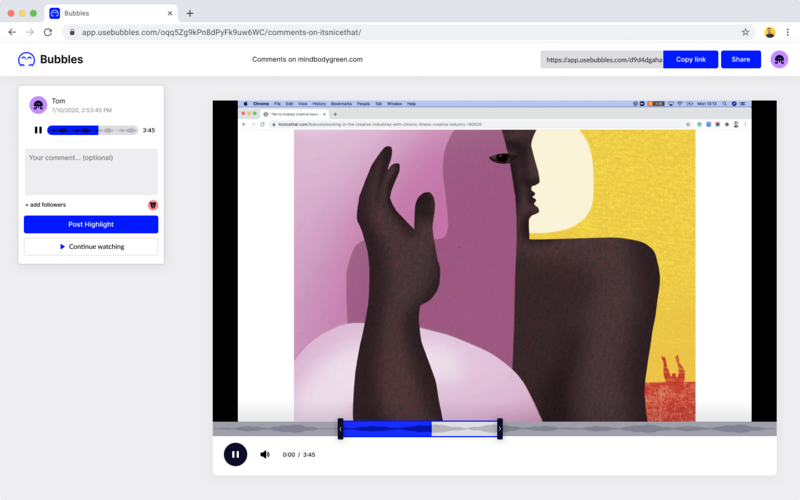
Task: Click the Bubbles logo icon
Action: [26, 60]
